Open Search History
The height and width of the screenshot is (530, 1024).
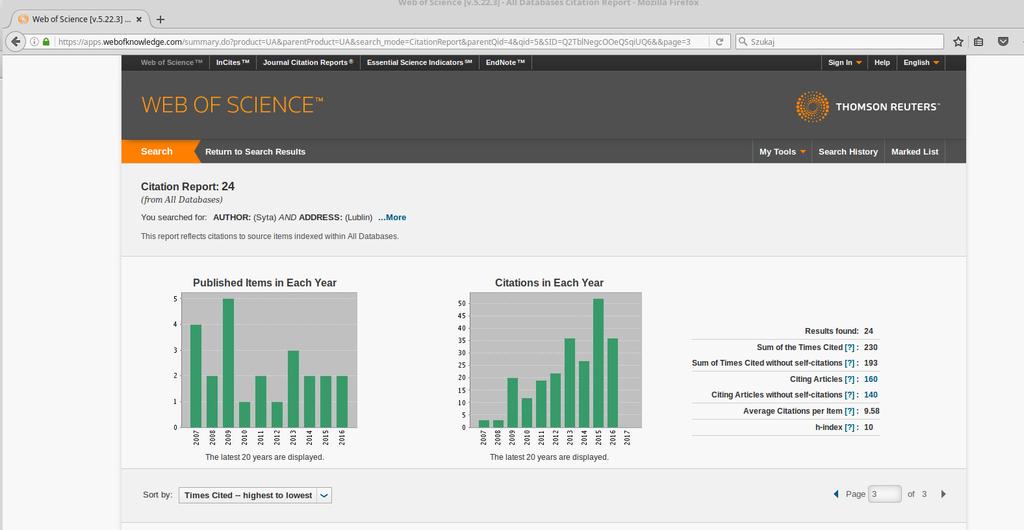(x=848, y=151)
